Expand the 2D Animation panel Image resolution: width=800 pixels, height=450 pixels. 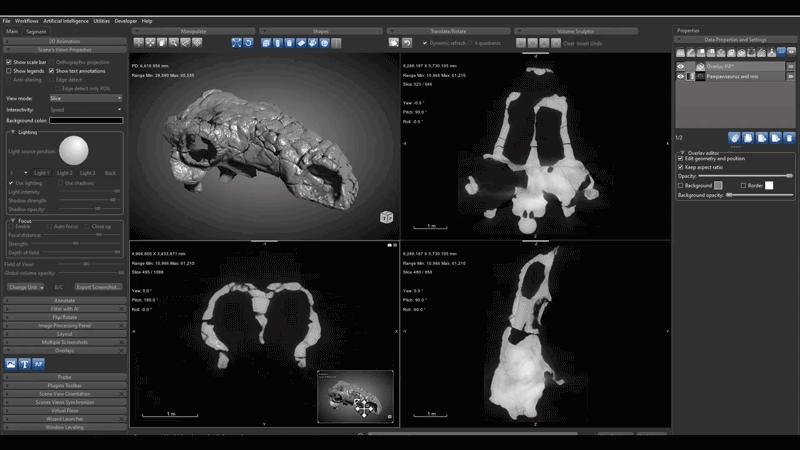click(x=65, y=41)
